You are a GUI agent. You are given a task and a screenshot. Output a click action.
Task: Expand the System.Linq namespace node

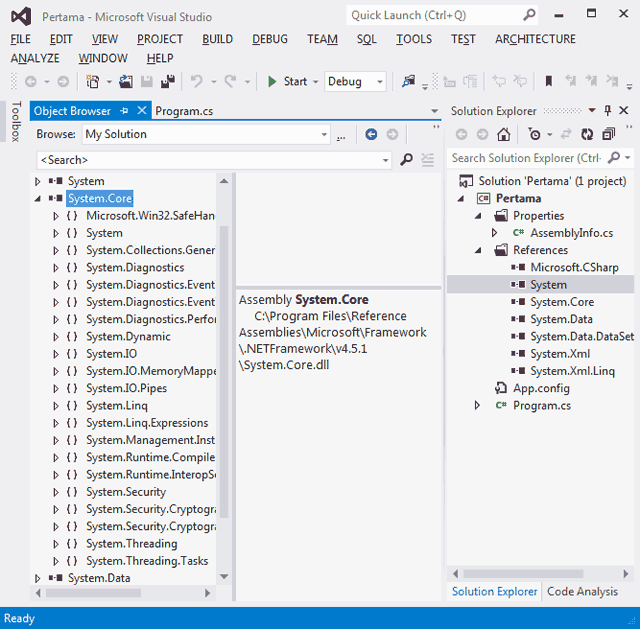coord(56,406)
